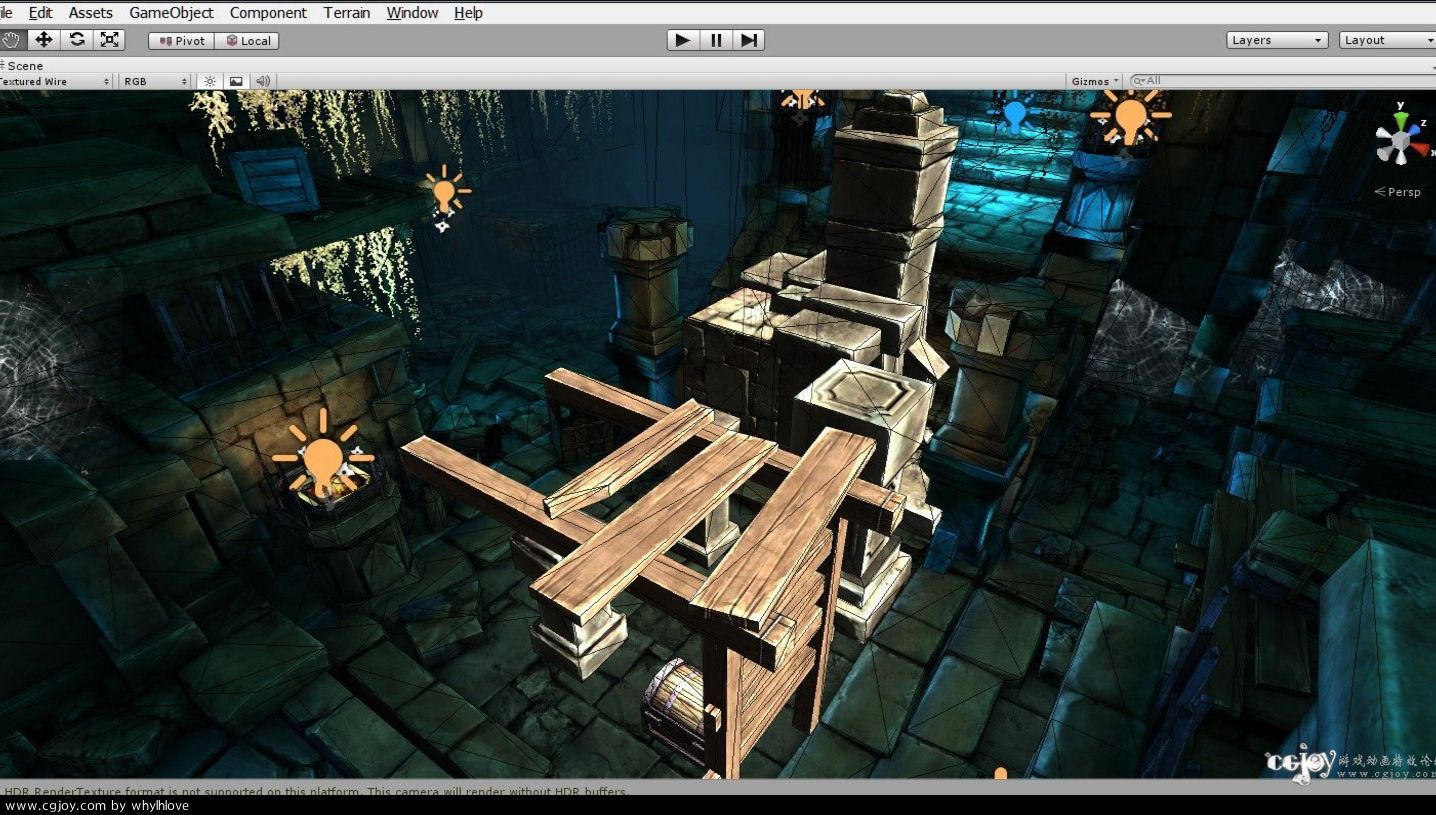Screen dimensions: 1436x815
Task: Toggle the game overlay image icon
Action: [x=236, y=81]
